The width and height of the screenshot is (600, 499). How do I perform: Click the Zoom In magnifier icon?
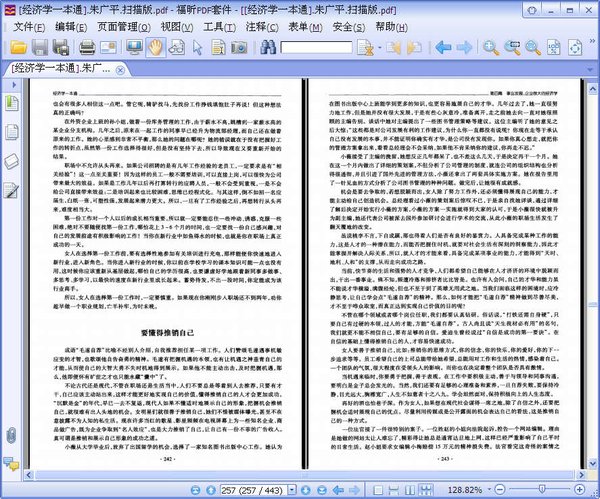coord(491,47)
